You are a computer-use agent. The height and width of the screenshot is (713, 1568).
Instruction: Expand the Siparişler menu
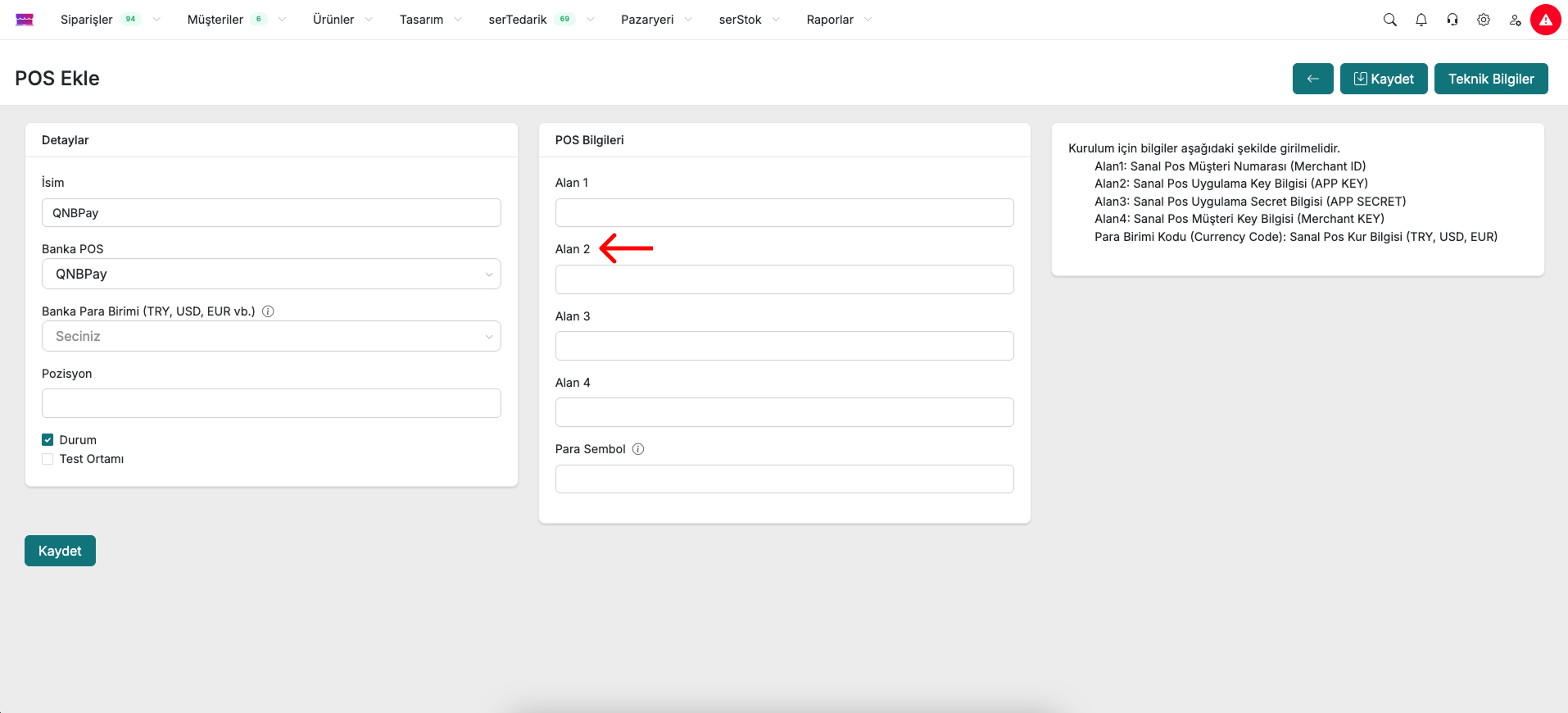87,20
